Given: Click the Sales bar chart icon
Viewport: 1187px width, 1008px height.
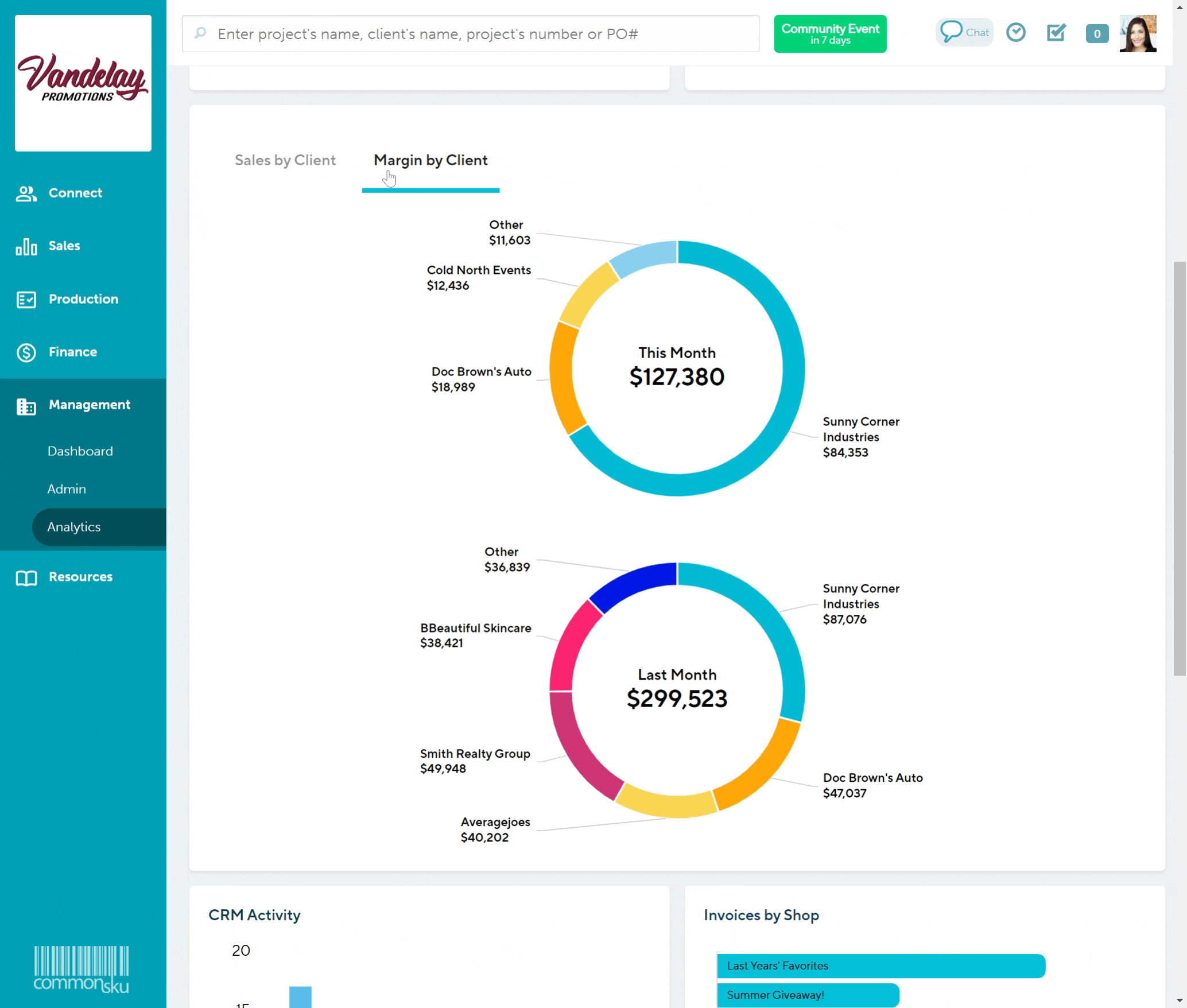Looking at the screenshot, I should pos(26,247).
